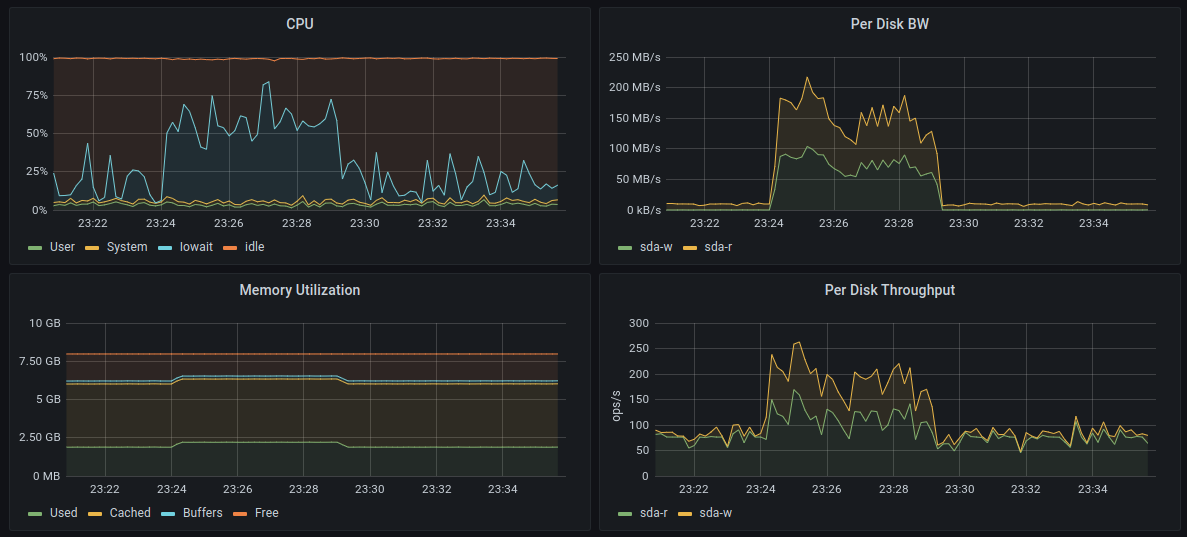Toggle the User series in CPU legend
Screen dimensions: 1187x537
pyautogui.click(x=62, y=247)
